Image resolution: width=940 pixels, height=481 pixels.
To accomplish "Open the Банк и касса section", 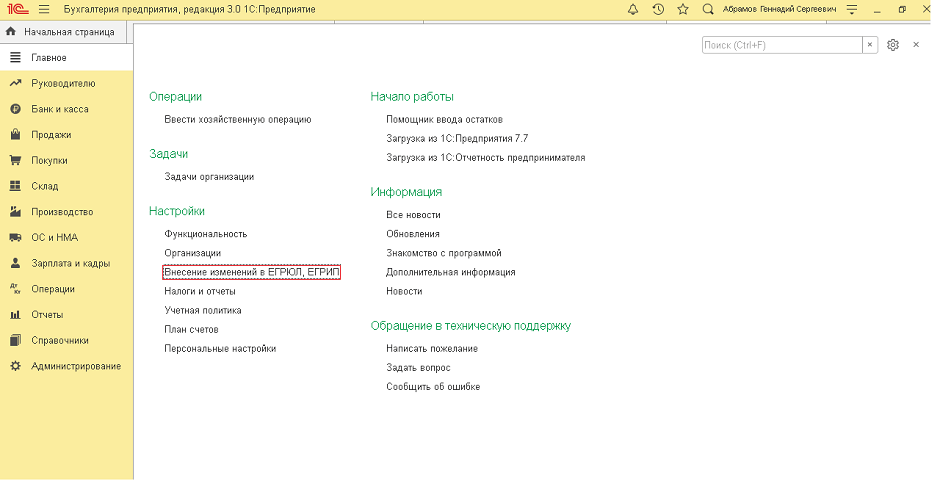I will click(66, 110).
